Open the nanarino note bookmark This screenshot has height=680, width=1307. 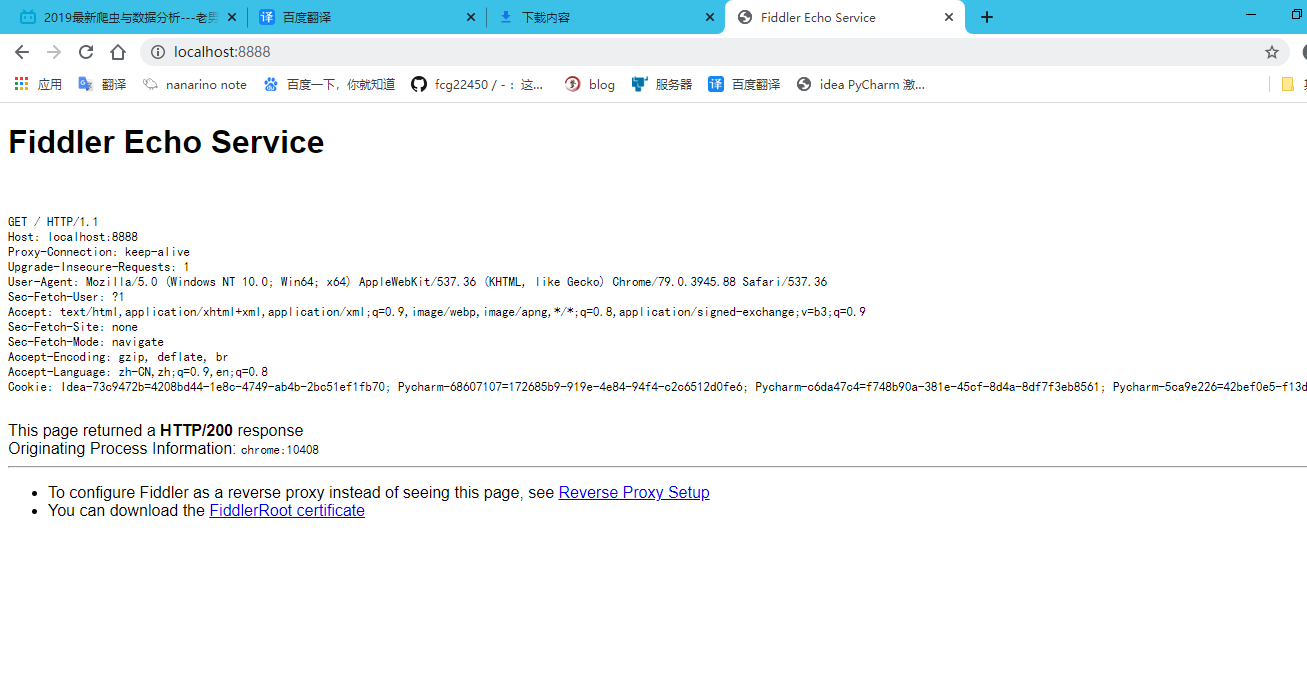pyautogui.click(x=194, y=85)
